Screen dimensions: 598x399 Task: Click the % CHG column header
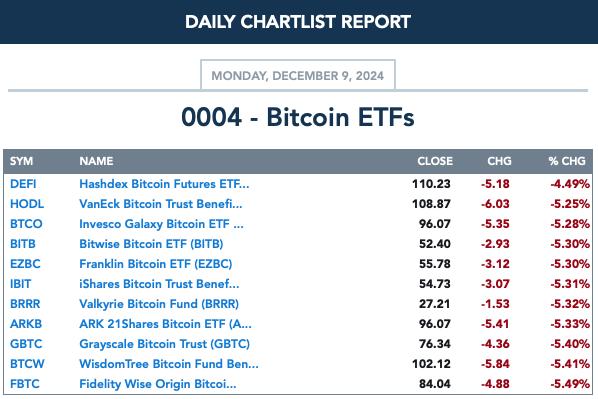pos(567,161)
